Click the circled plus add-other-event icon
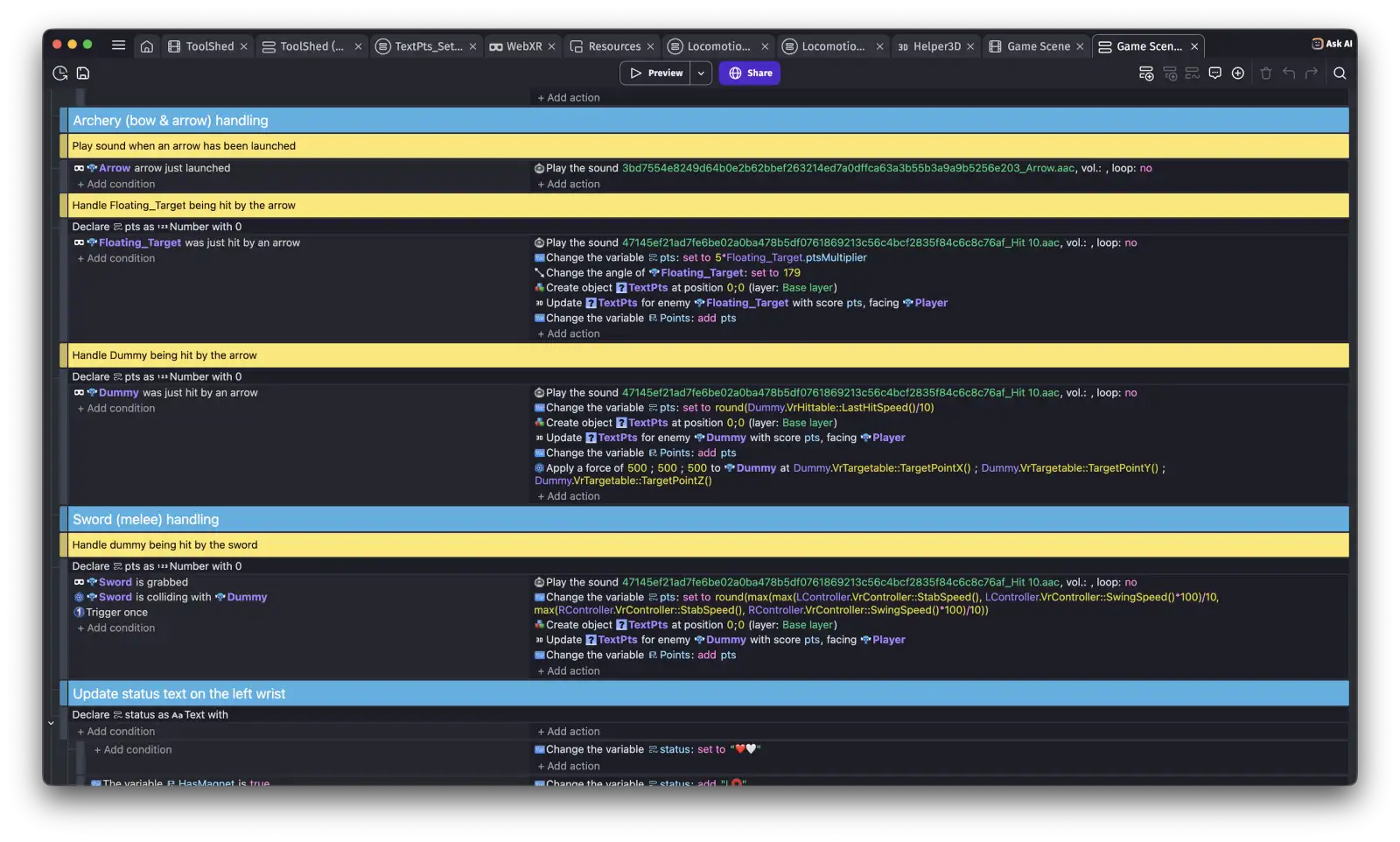Viewport: 1400px width, 842px height. [x=1238, y=74]
